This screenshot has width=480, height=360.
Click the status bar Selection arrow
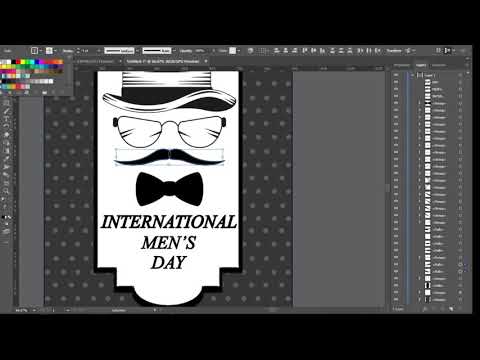click(x=155, y=310)
